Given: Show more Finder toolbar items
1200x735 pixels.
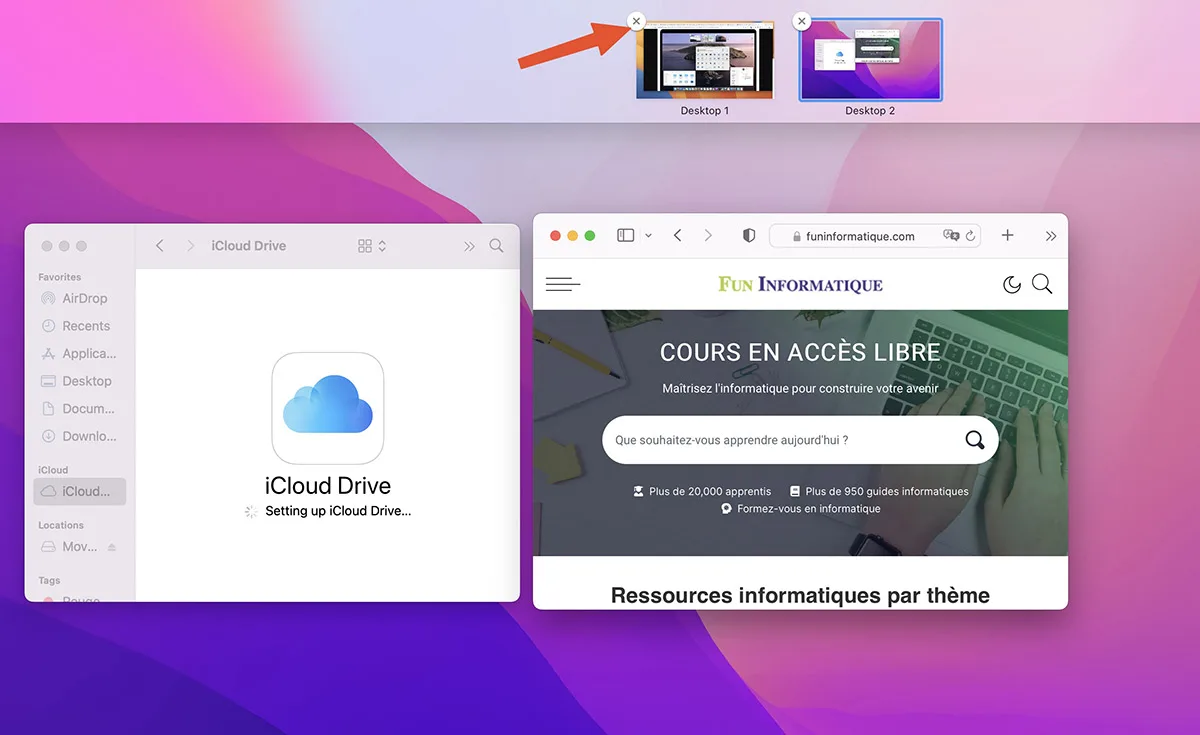Looking at the screenshot, I should click(x=469, y=246).
